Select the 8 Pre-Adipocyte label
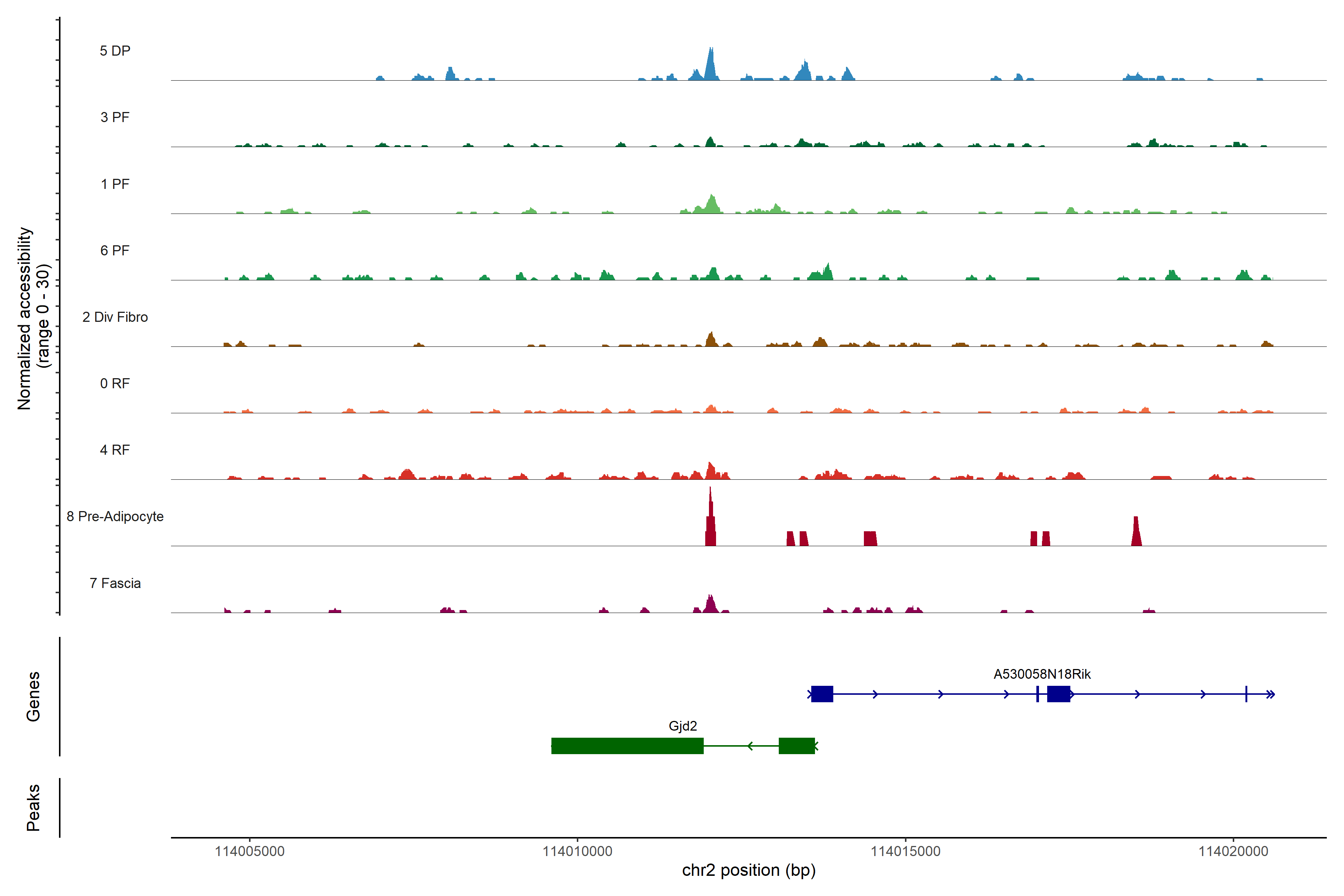The width and height of the screenshot is (1344, 896). (115, 517)
